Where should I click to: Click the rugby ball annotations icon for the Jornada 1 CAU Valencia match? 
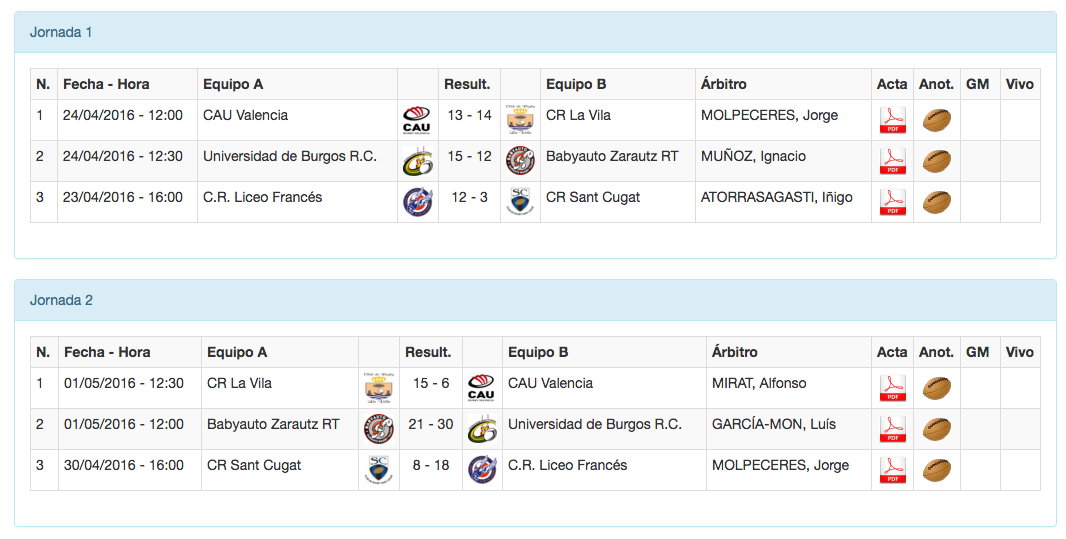pyautogui.click(x=936, y=121)
